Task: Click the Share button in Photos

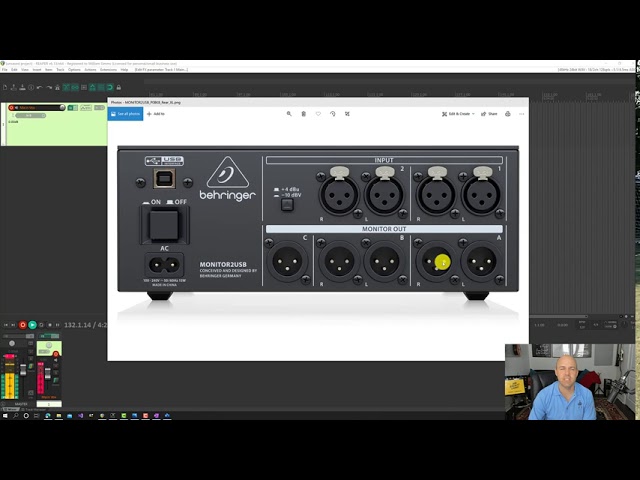Action: (489, 114)
